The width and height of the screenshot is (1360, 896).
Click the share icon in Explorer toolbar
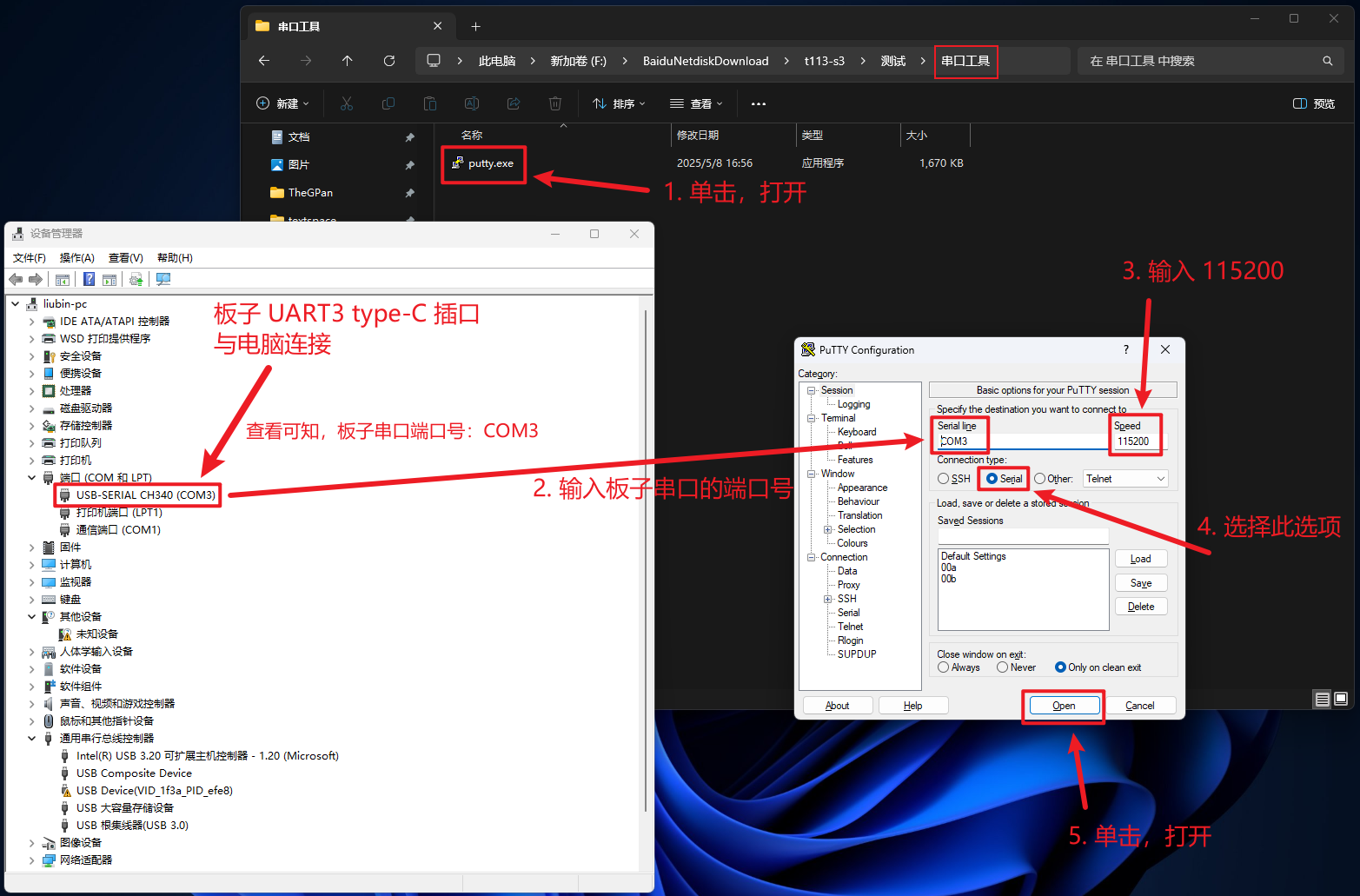click(514, 103)
